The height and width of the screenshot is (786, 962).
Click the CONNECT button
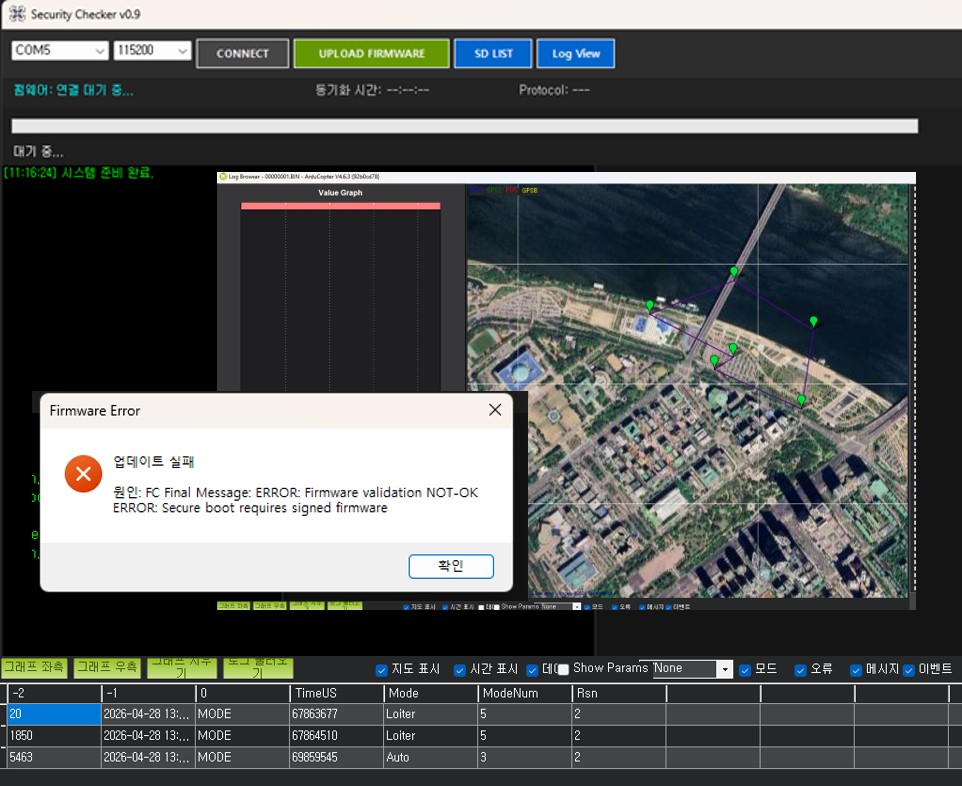242,53
